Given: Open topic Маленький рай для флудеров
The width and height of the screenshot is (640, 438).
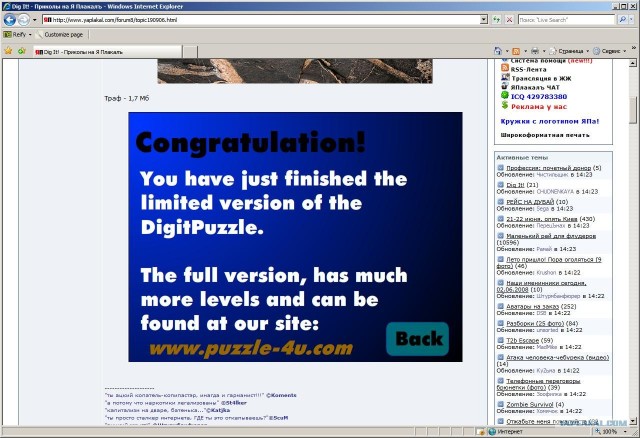Looking at the screenshot, I should point(551,236).
